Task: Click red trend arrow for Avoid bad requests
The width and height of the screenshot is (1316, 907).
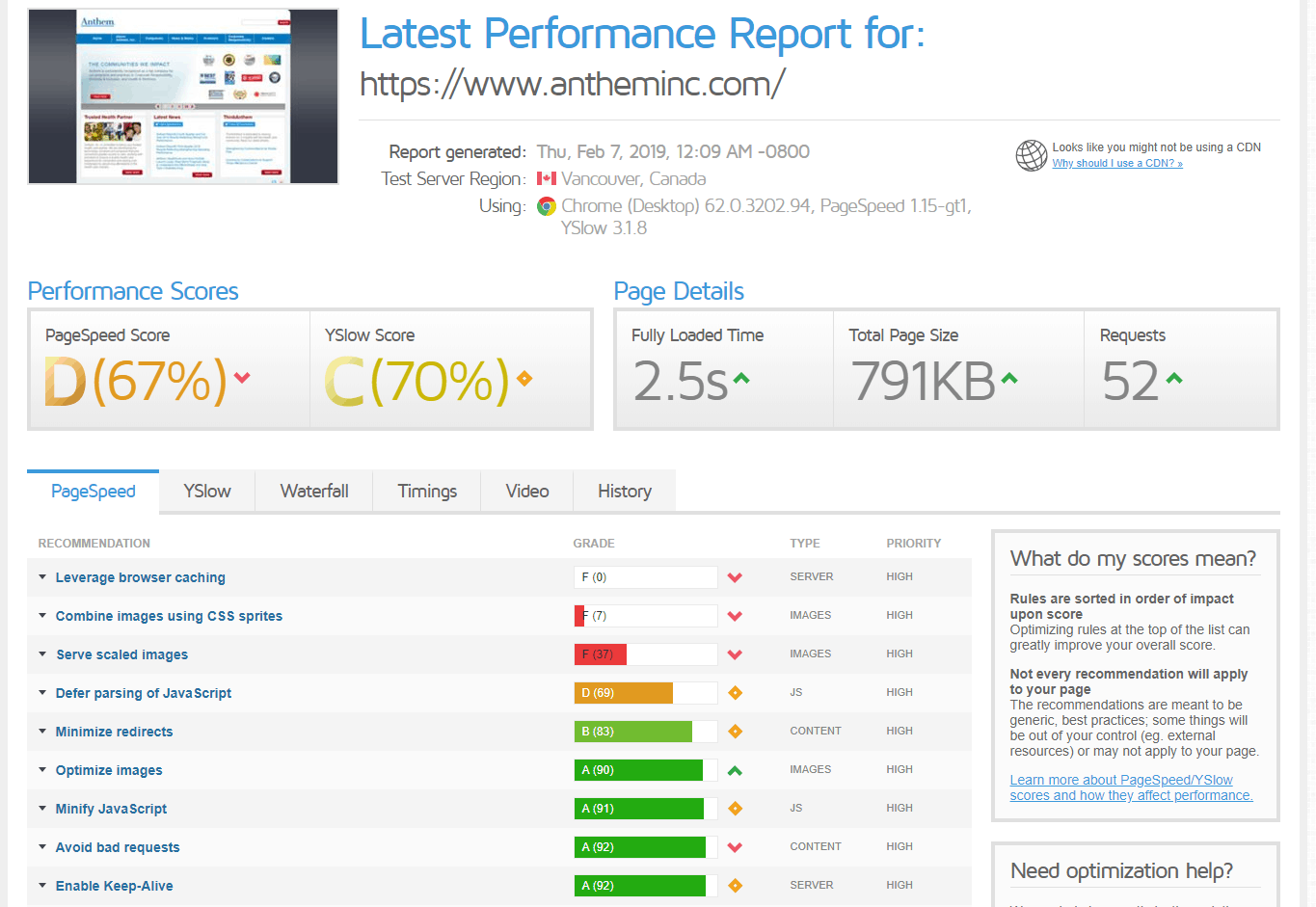Action: tap(735, 847)
